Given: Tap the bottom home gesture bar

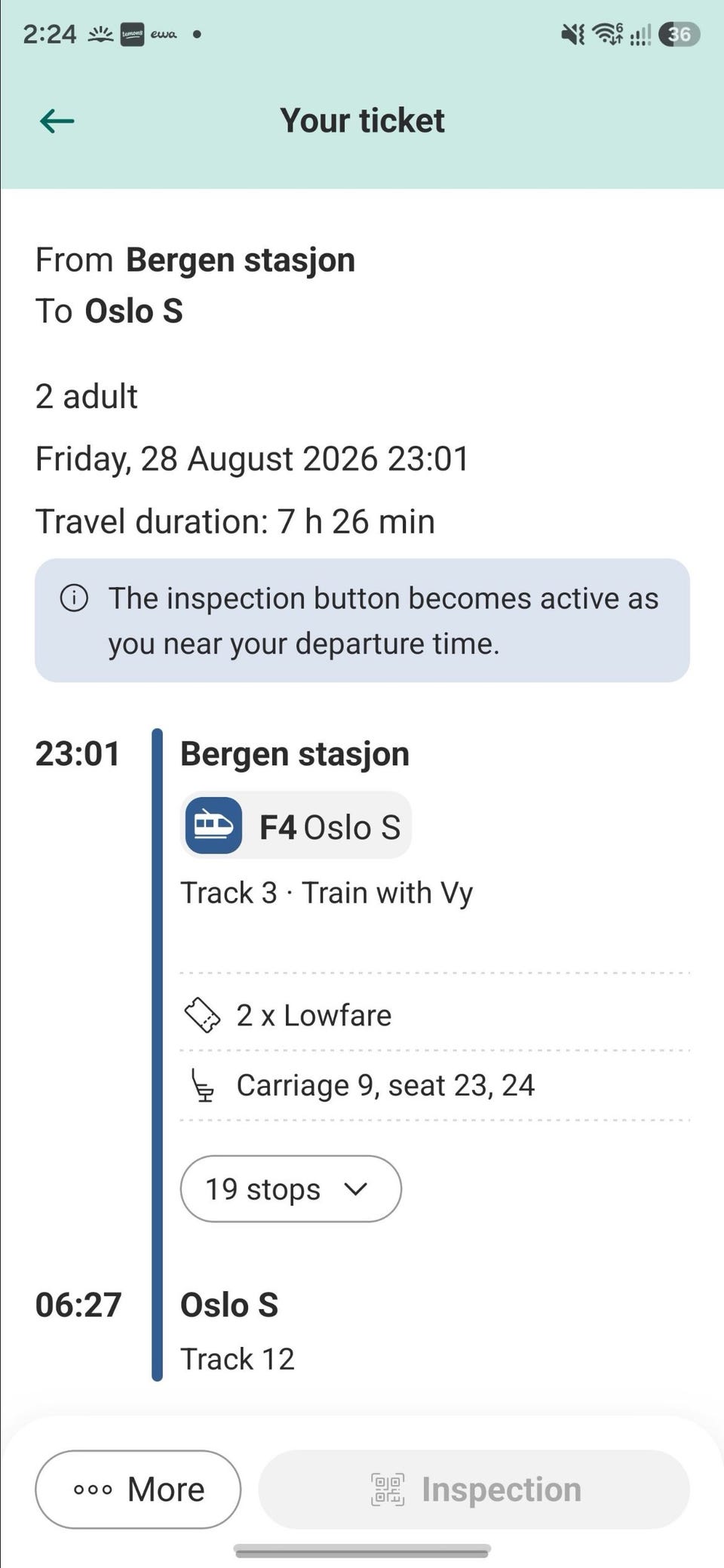Looking at the screenshot, I should click(363, 1551).
